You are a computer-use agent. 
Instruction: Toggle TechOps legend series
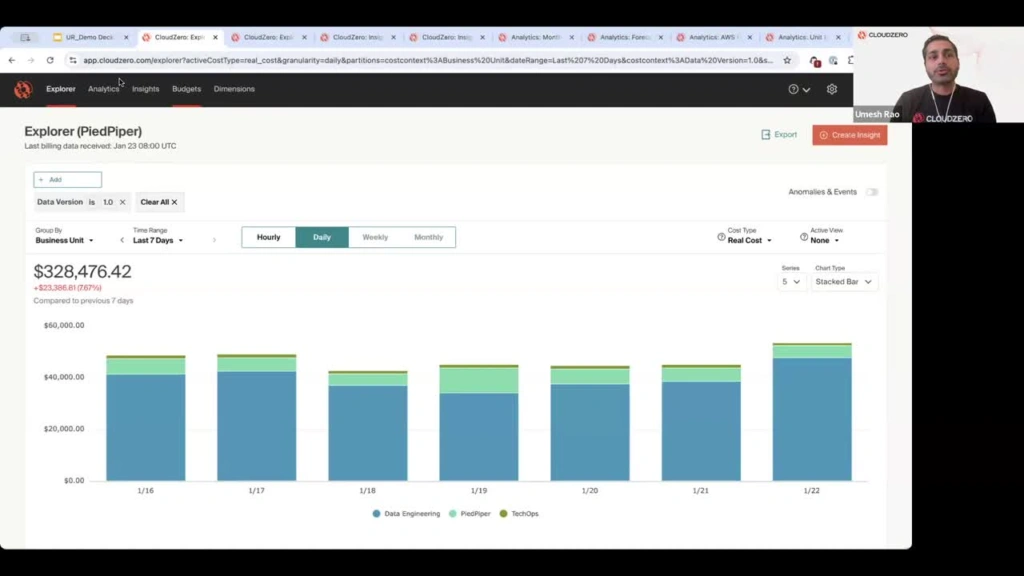click(x=519, y=514)
